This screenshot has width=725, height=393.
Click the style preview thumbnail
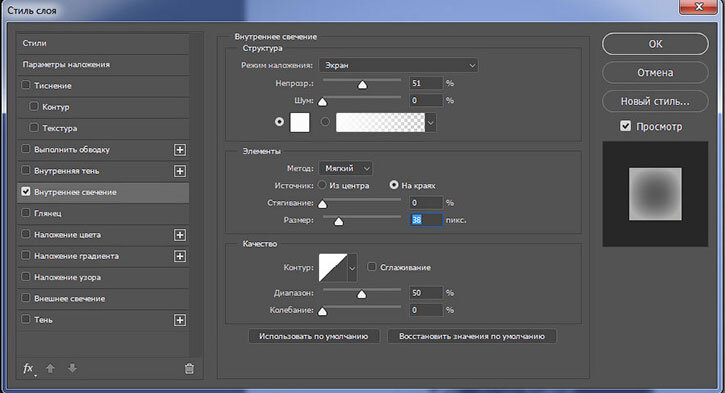coord(655,194)
